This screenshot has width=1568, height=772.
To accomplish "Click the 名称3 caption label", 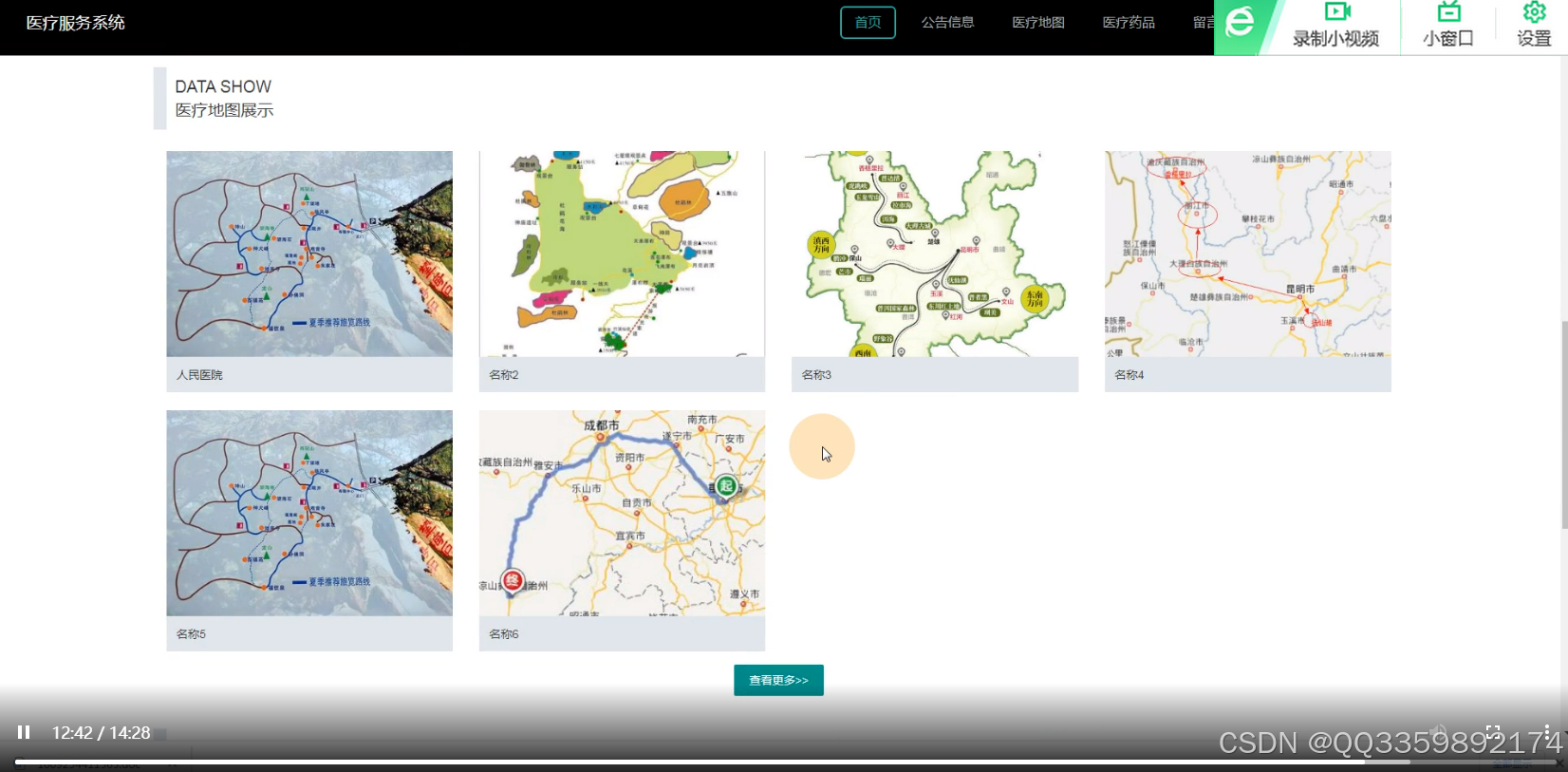I will (816, 375).
